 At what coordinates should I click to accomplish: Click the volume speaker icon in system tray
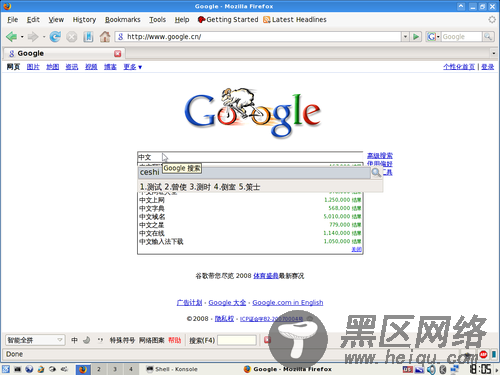click(x=431, y=369)
